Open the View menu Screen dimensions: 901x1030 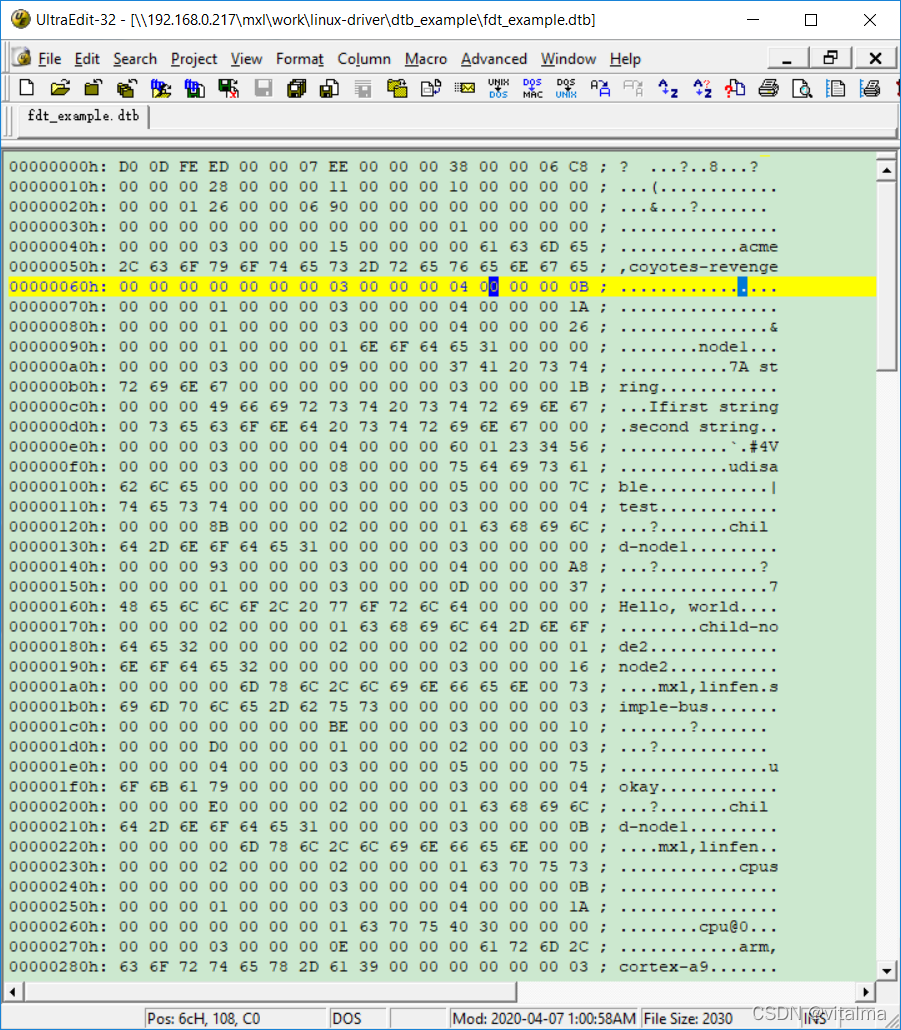(x=246, y=59)
